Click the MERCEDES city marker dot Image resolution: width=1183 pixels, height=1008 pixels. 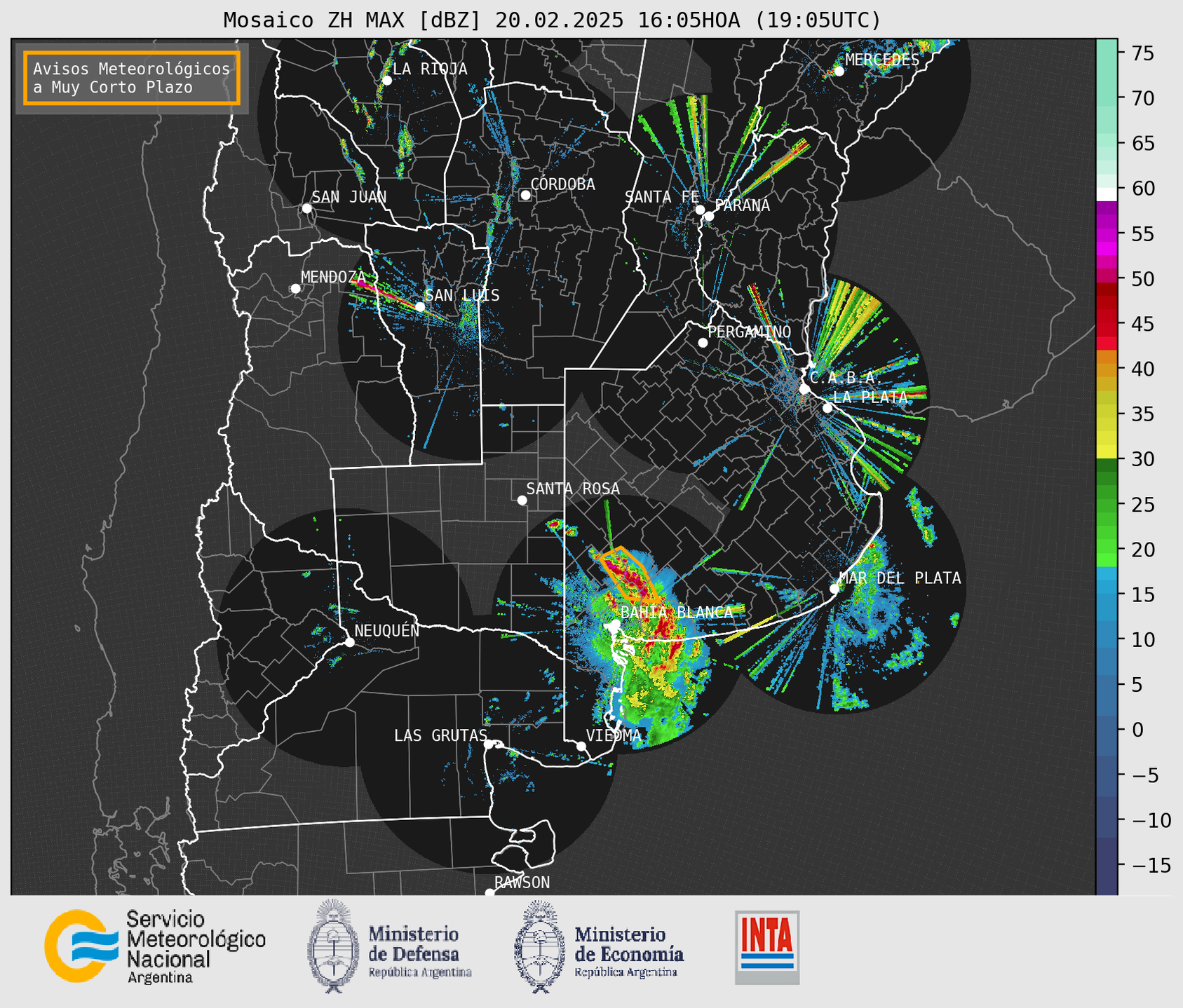[839, 71]
